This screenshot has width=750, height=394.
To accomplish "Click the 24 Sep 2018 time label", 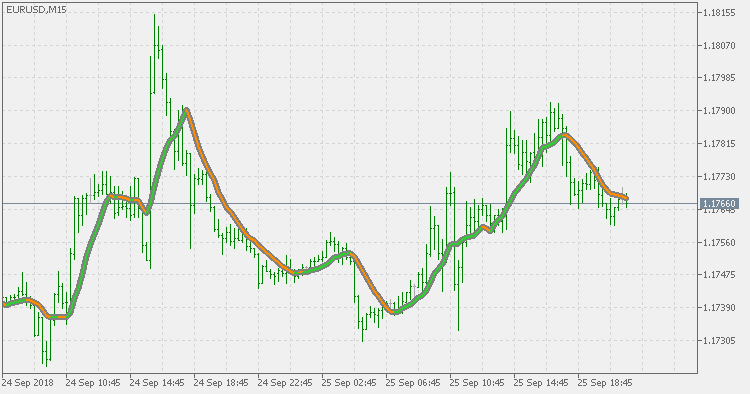I will pos(28,383).
